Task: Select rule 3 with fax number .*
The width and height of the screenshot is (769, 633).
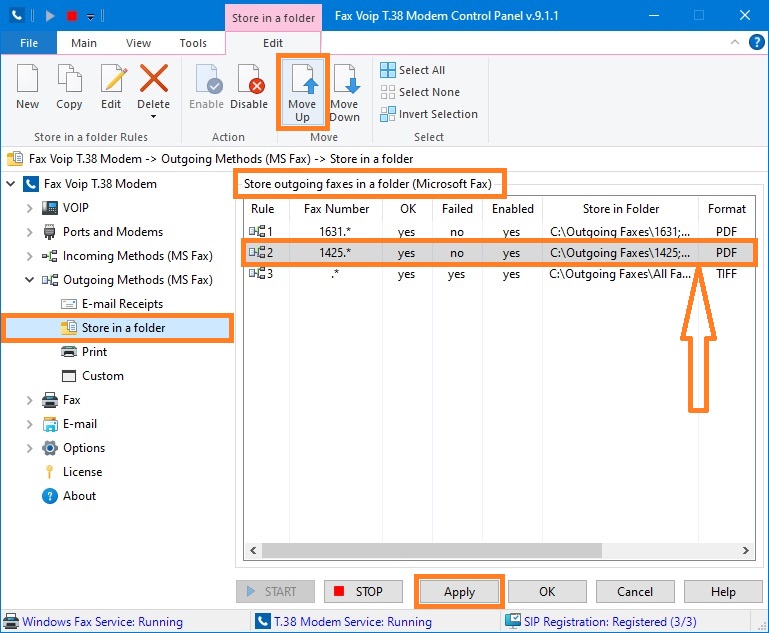Action: (x=499, y=274)
